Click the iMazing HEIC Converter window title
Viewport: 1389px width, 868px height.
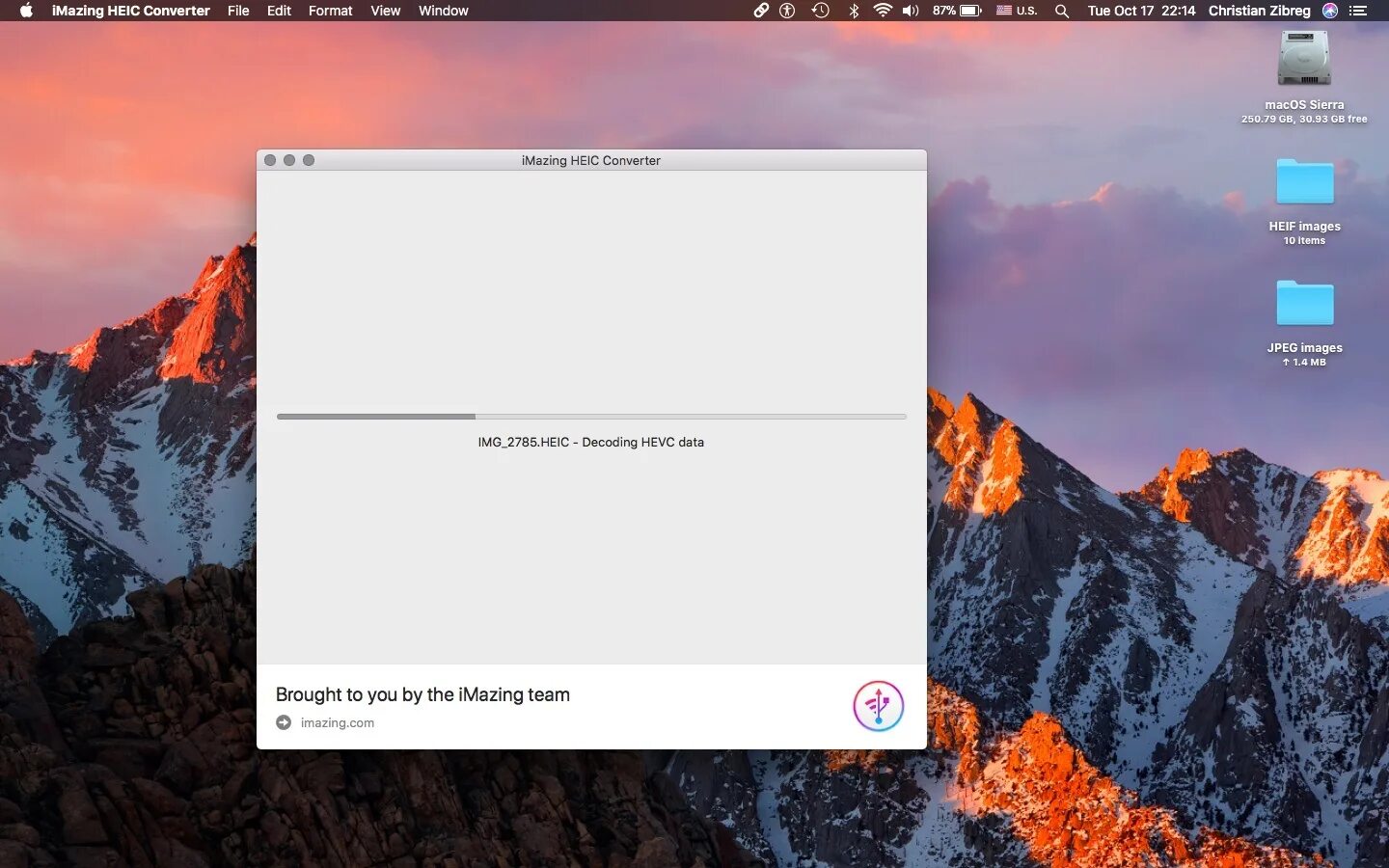point(591,160)
